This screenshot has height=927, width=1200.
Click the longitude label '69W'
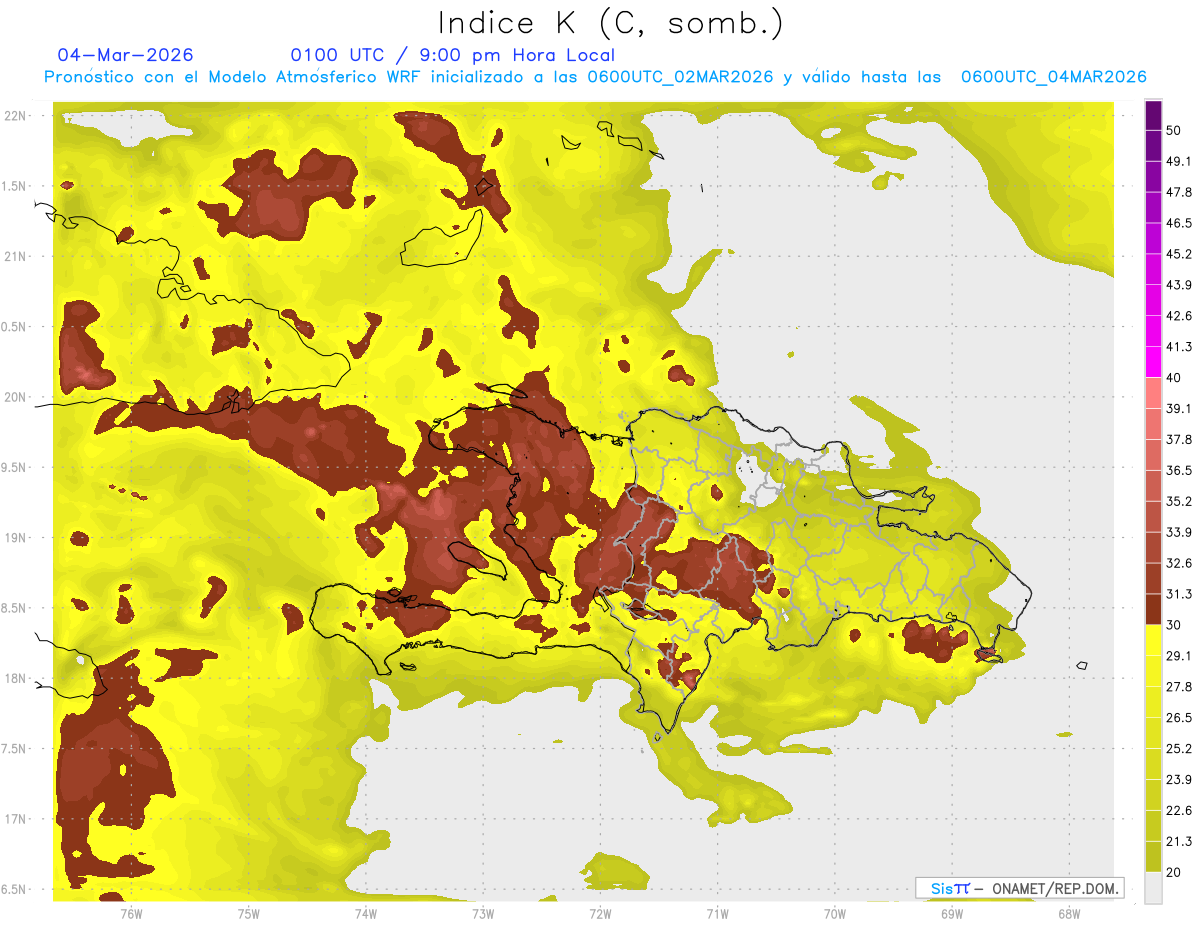click(x=952, y=913)
